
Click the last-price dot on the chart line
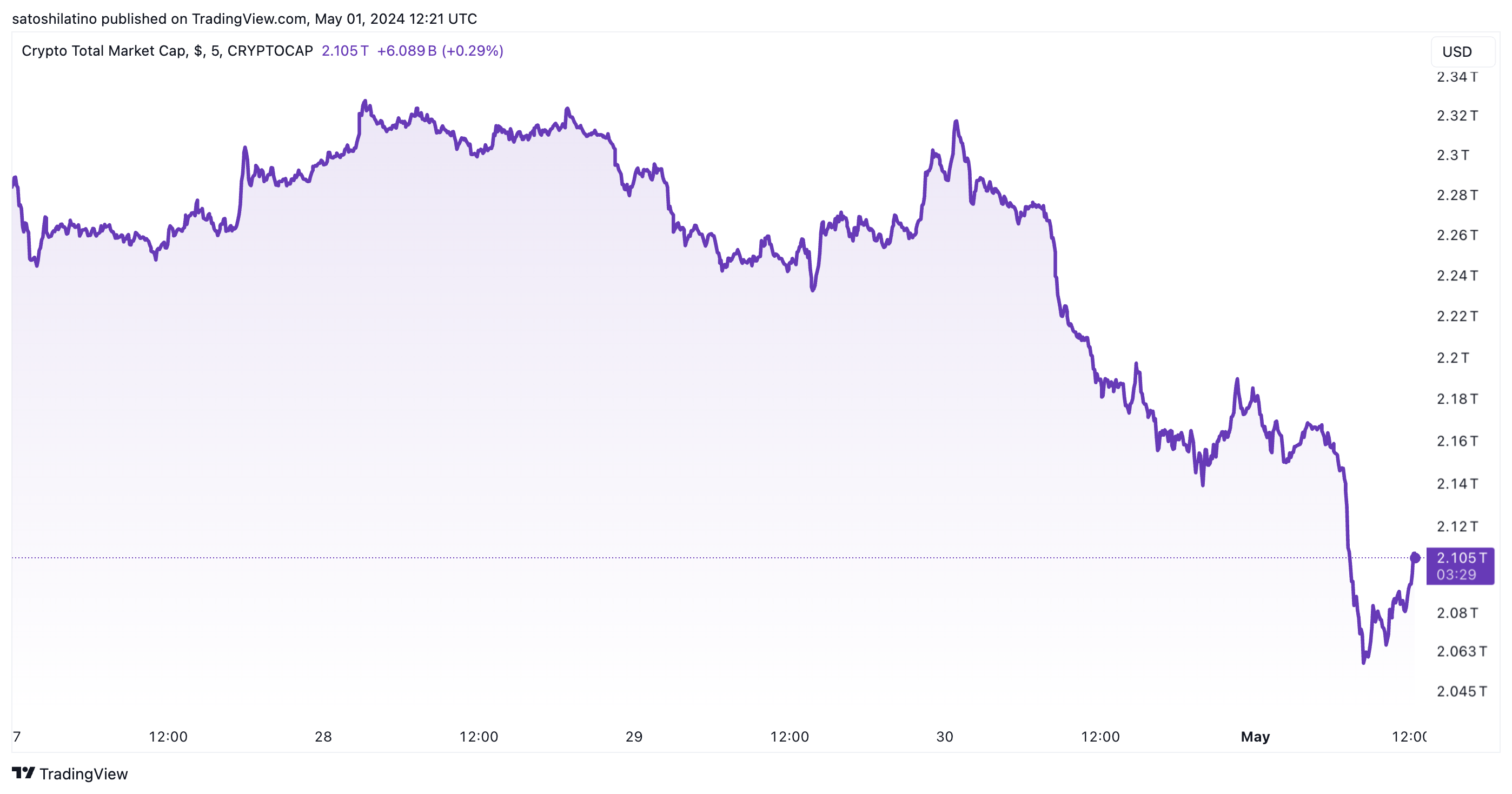coord(1415,557)
